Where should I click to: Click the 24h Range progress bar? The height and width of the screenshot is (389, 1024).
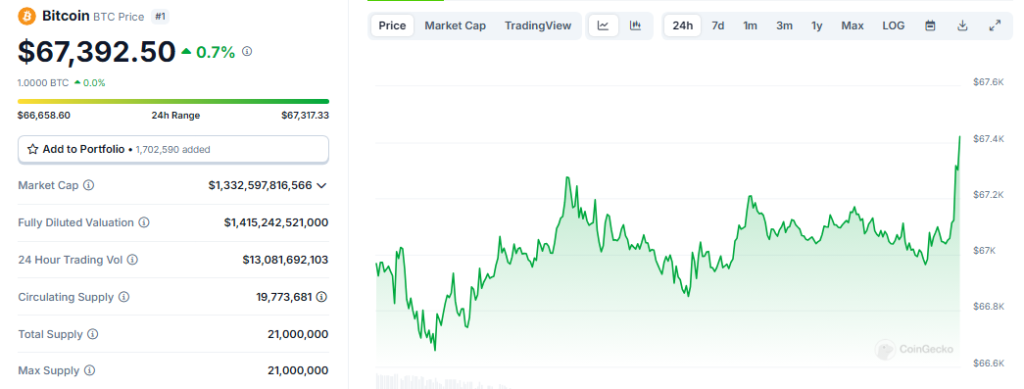pyautogui.click(x=173, y=101)
